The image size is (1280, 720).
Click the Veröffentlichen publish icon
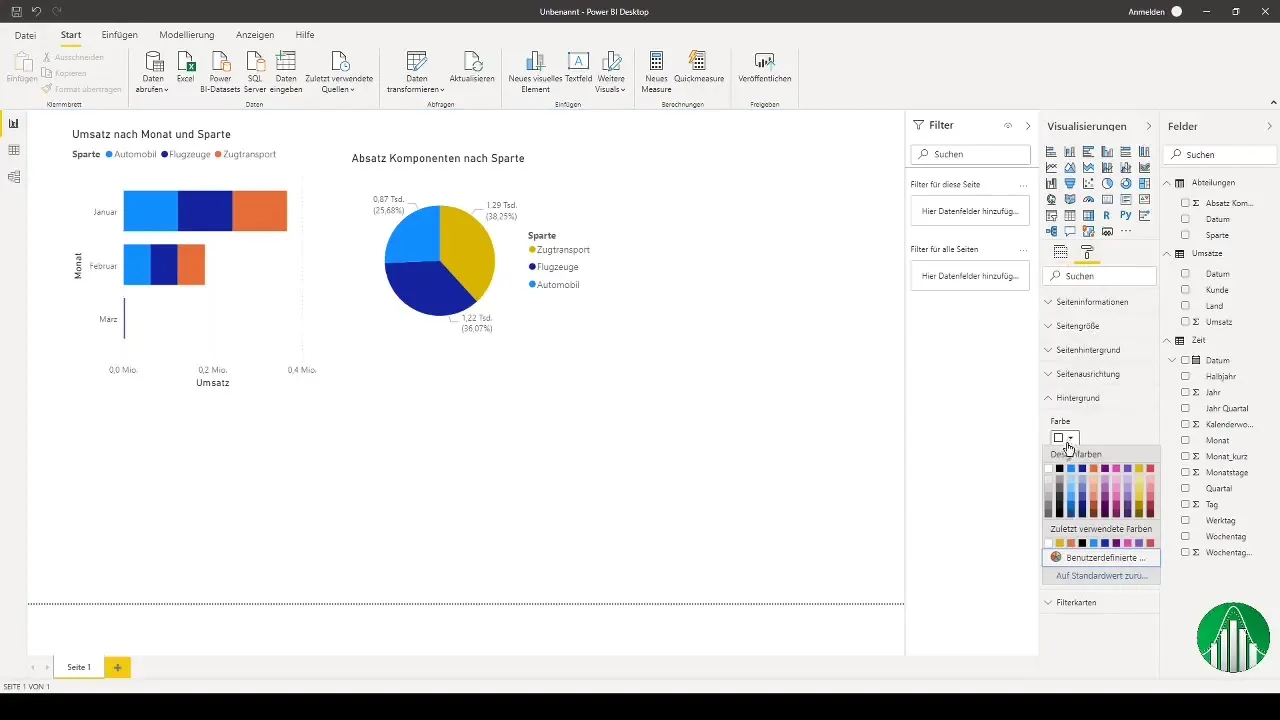click(x=765, y=61)
